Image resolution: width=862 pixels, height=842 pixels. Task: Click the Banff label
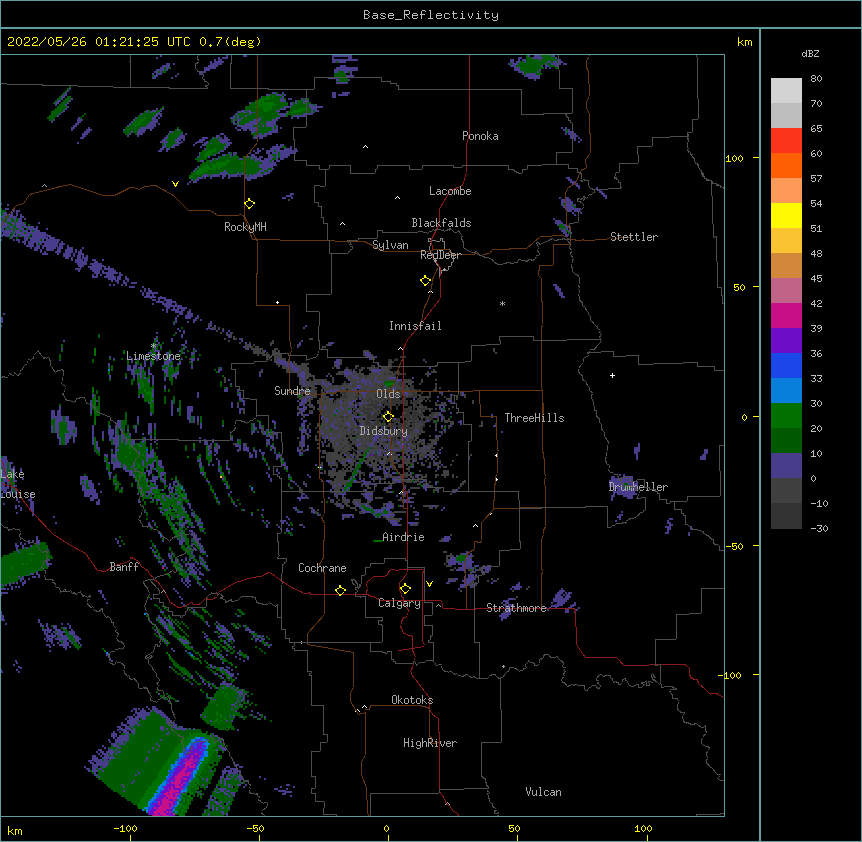click(x=124, y=567)
